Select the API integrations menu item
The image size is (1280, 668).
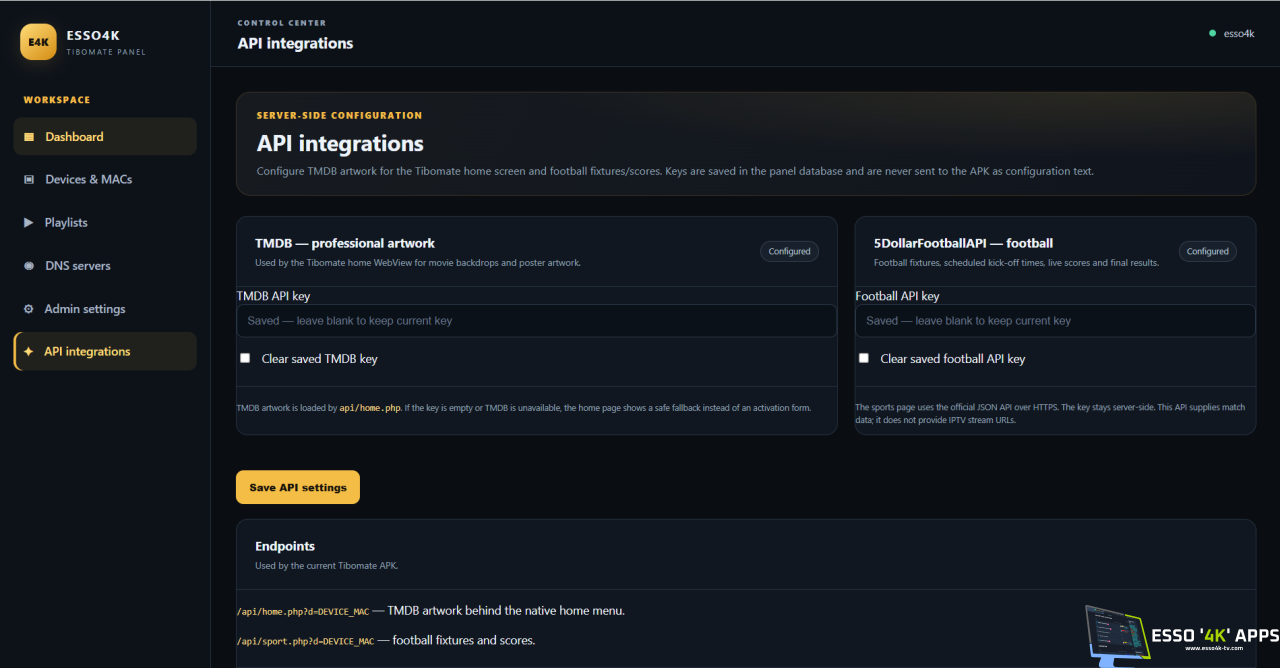[105, 352]
